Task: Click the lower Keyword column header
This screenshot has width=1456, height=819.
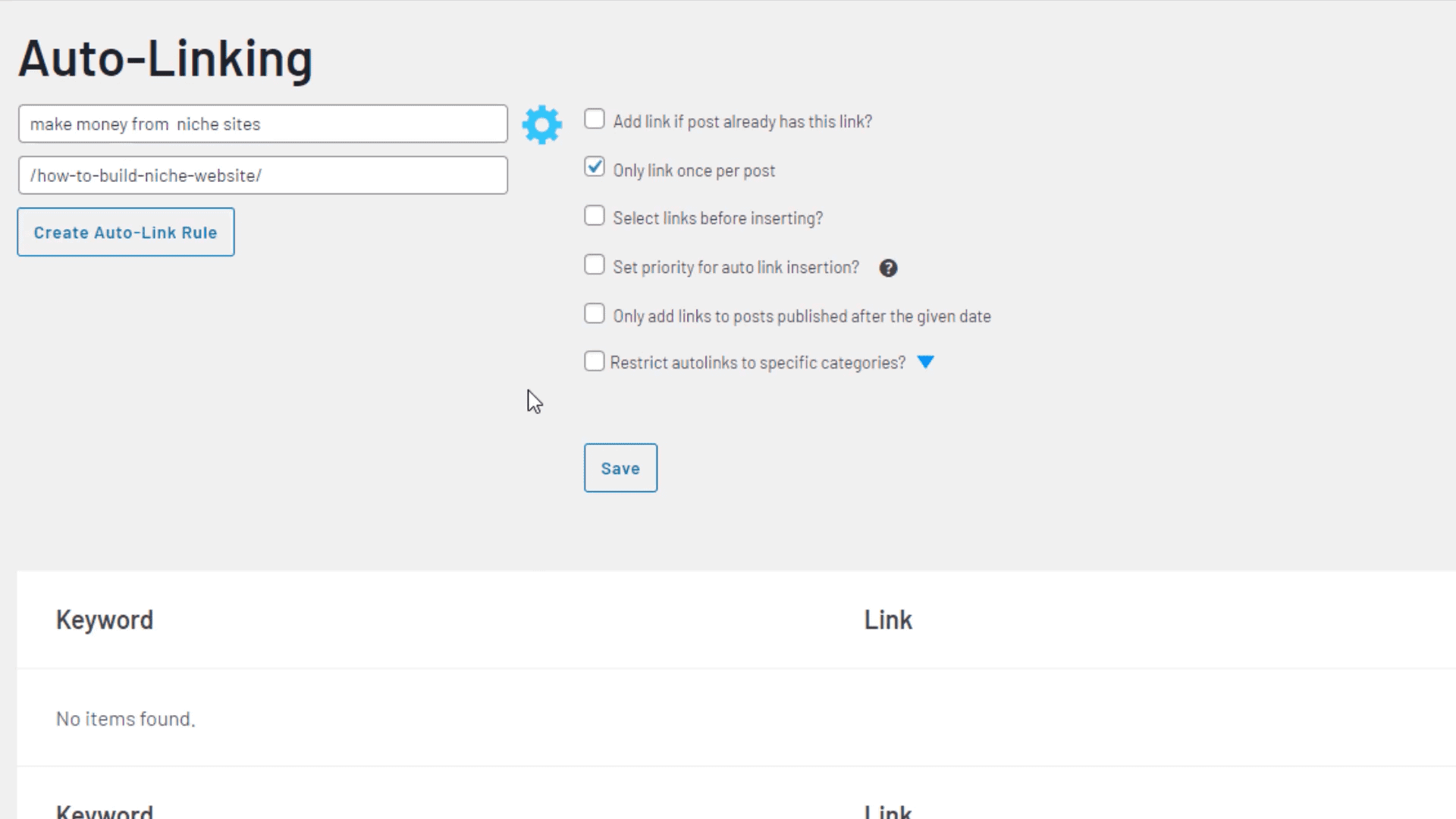Action: (x=105, y=809)
